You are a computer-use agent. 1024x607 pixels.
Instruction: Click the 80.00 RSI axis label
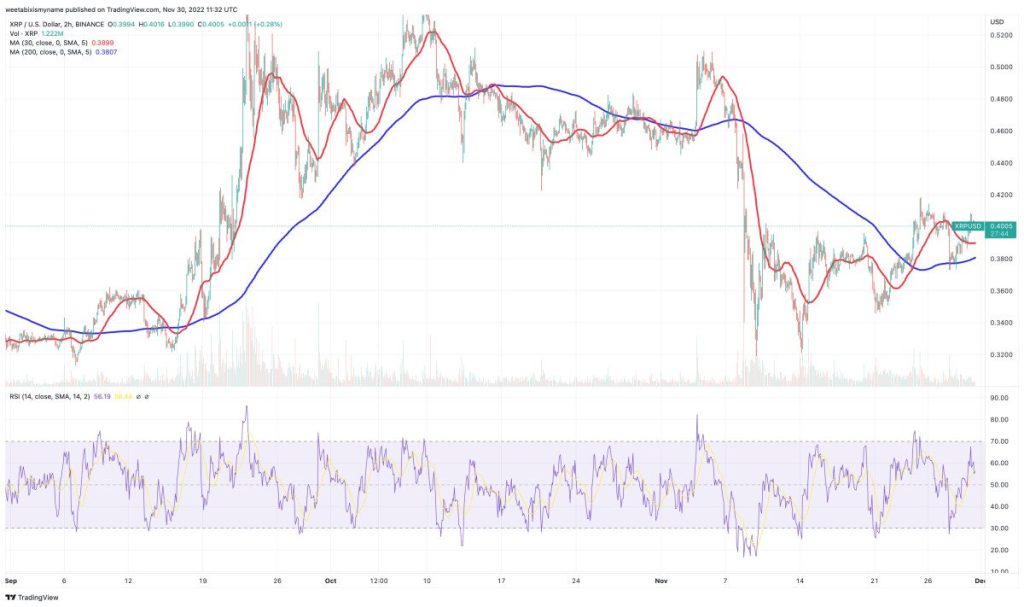1000,420
